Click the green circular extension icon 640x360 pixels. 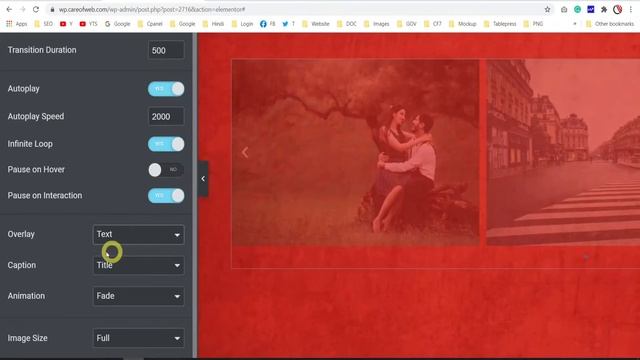[x=577, y=9]
